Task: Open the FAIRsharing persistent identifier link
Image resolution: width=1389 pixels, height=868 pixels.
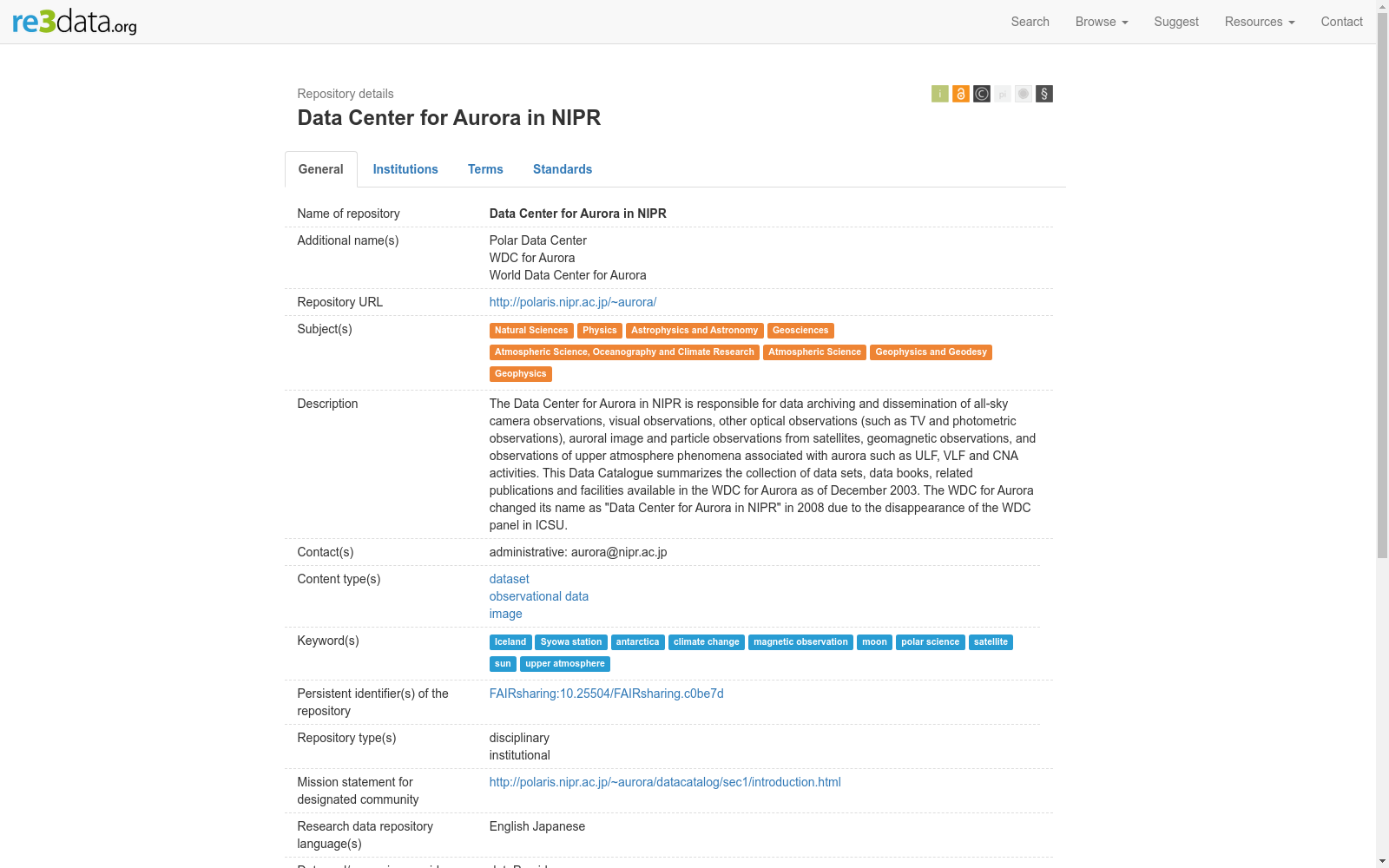Action: 607,694
